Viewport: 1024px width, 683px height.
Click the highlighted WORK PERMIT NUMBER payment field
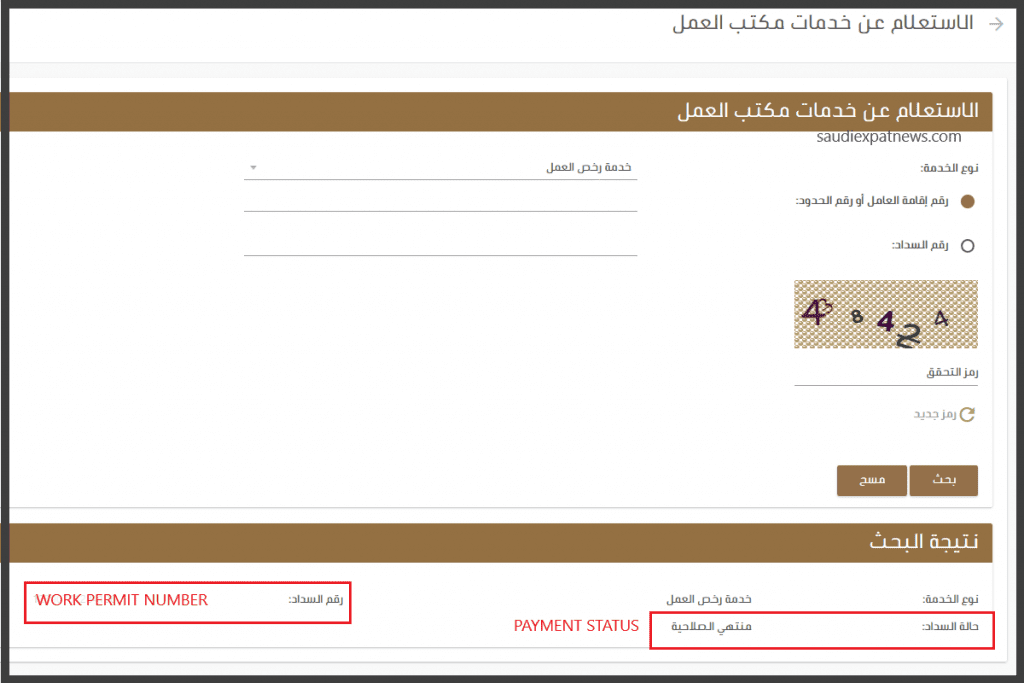pos(120,600)
